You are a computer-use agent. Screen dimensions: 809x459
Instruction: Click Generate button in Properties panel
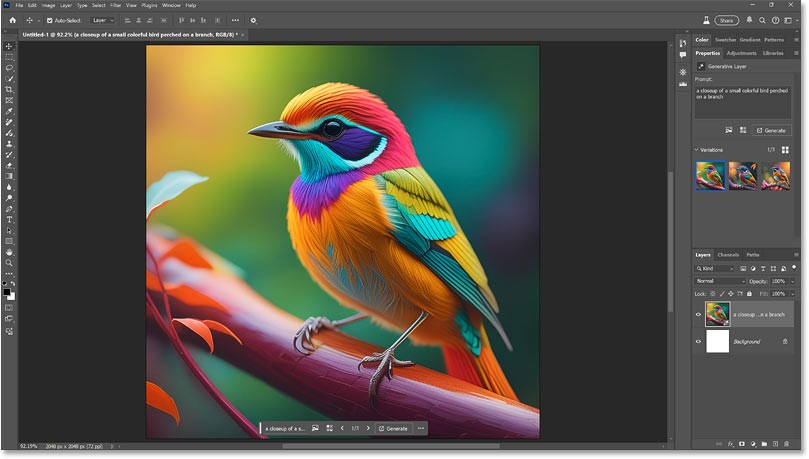click(771, 130)
